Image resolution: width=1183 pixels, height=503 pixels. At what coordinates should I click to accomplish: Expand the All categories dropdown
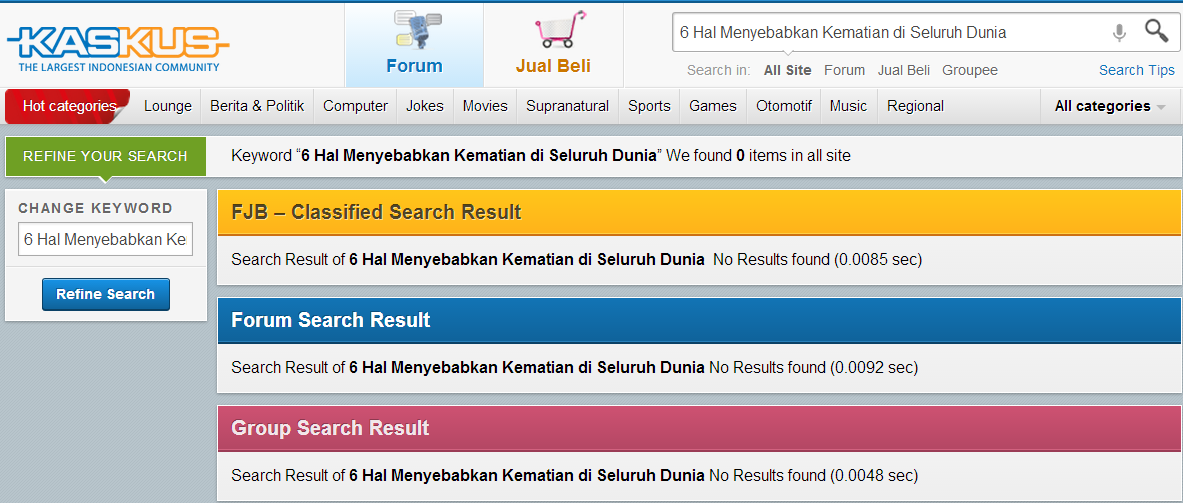click(x=1109, y=106)
